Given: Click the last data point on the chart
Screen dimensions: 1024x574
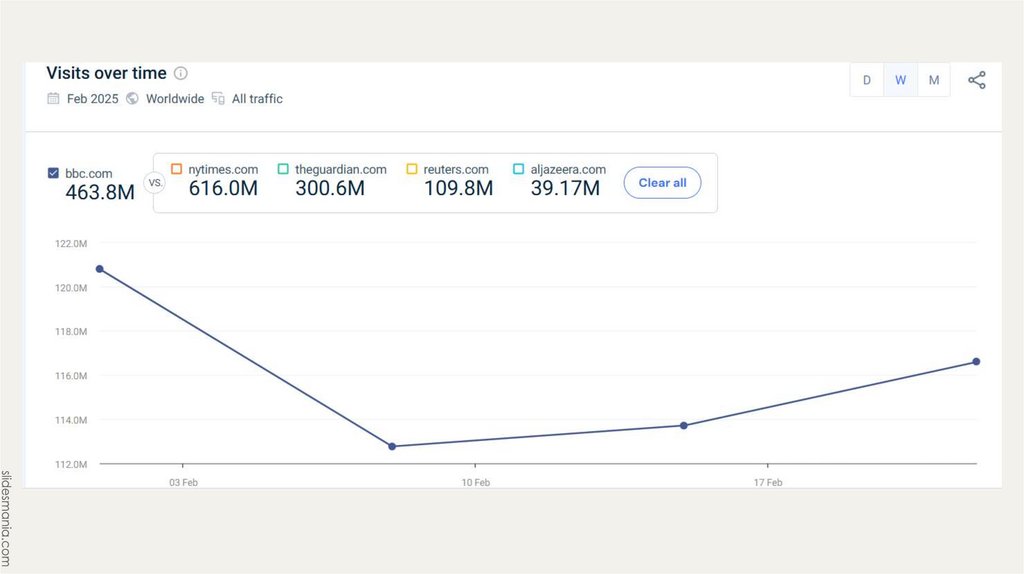Looking at the screenshot, I should 976,361.
